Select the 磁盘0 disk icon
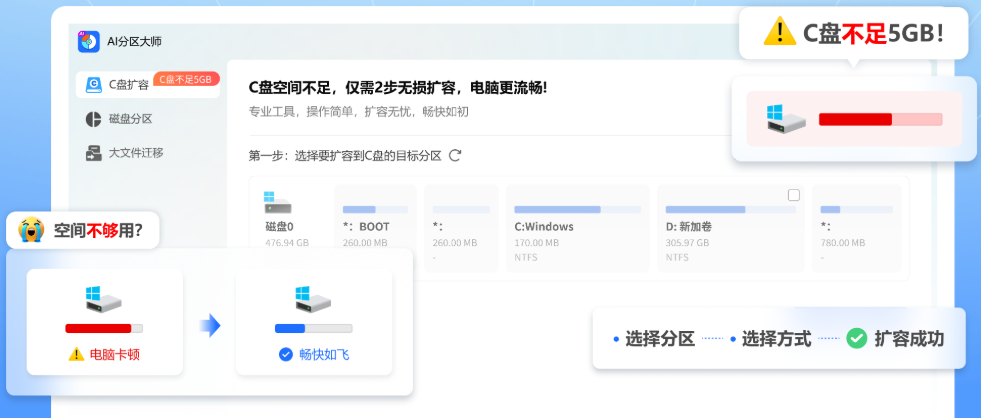This screenshot has width=981, height=418. pos(278,203)
